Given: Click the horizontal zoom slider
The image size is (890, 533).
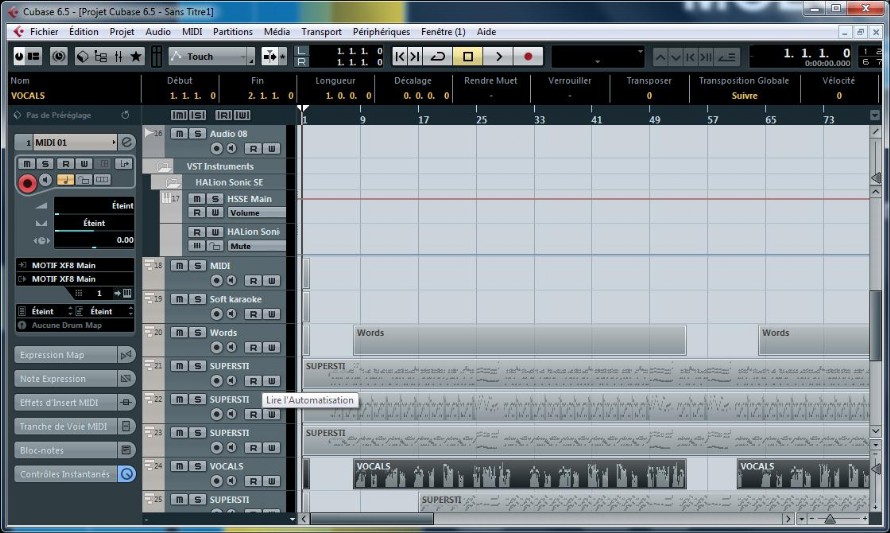Looking at the screenshot, I should coord(830,519).
